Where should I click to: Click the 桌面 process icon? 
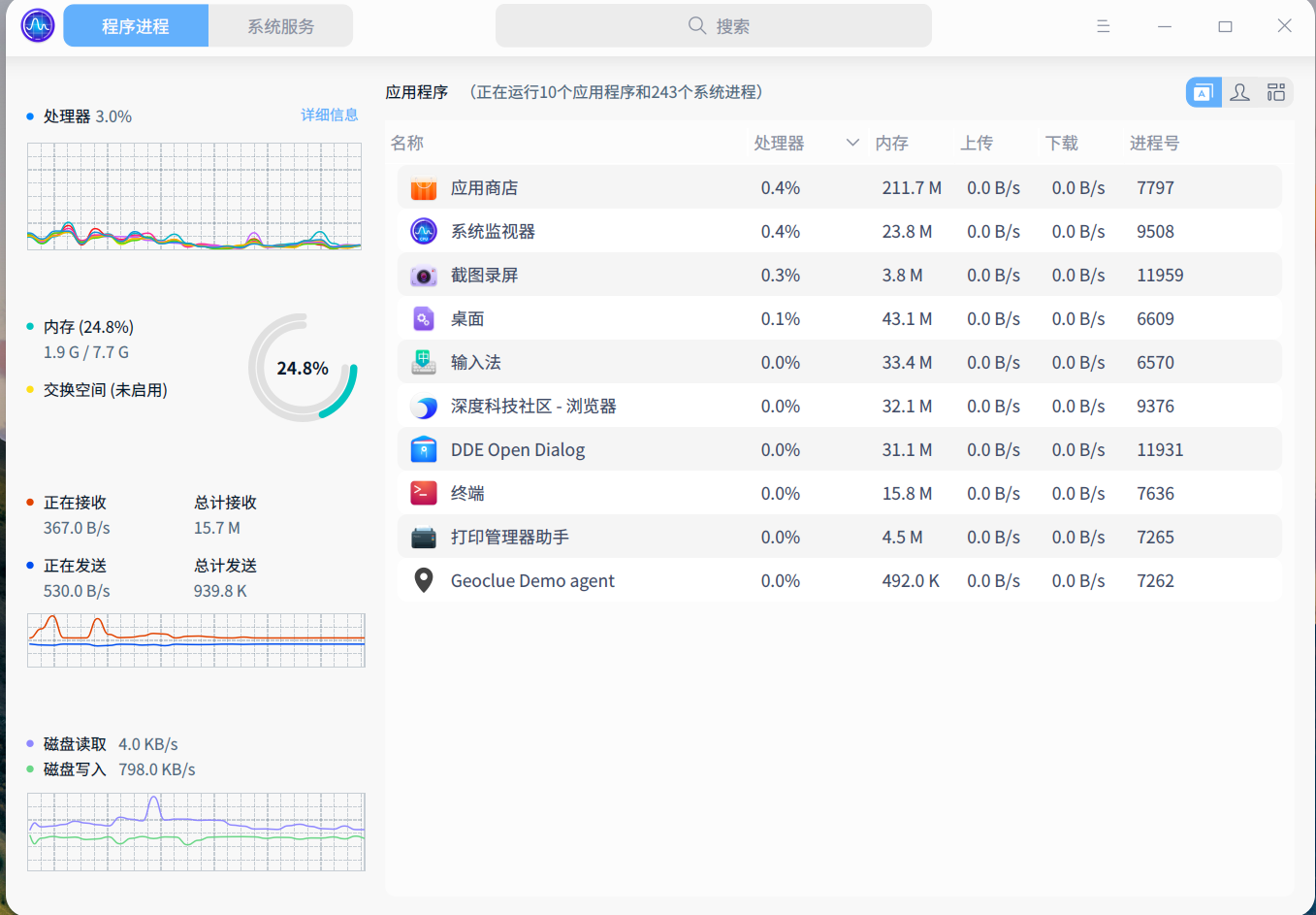click(424, 318)
